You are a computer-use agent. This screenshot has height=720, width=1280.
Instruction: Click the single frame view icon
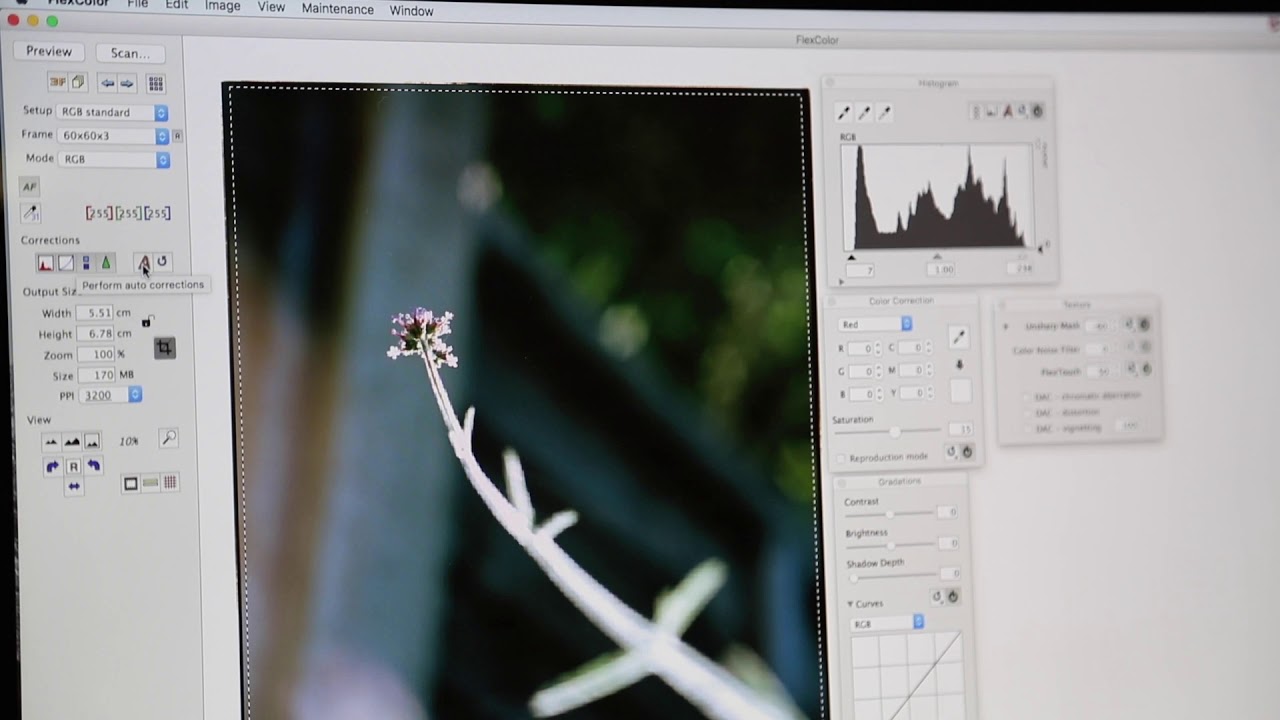130,483
